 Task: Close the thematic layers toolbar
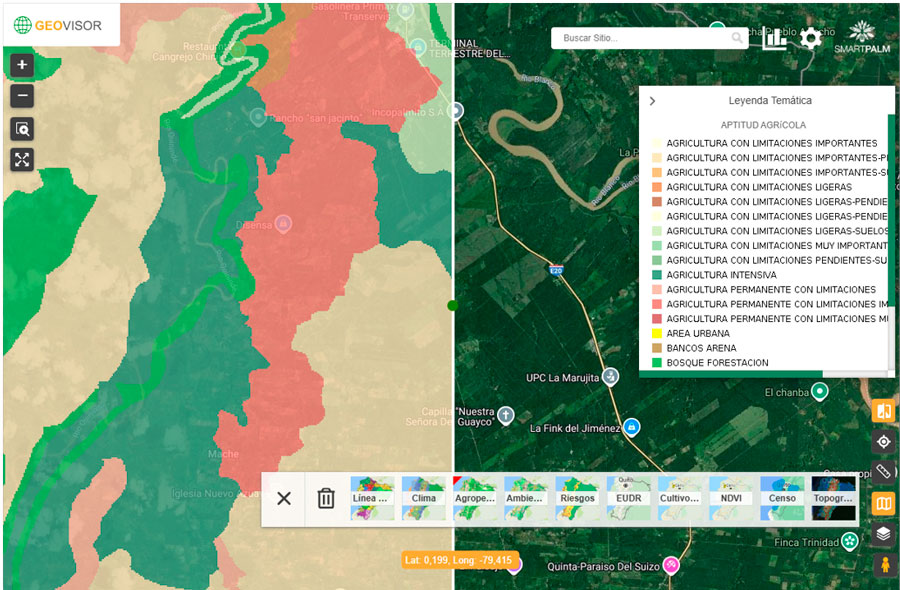click(x=284, y=498)
